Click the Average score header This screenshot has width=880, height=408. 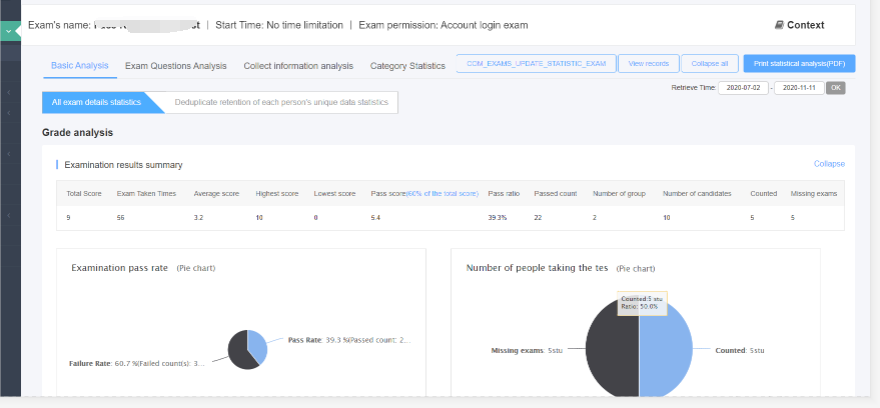tap(216, 194)
